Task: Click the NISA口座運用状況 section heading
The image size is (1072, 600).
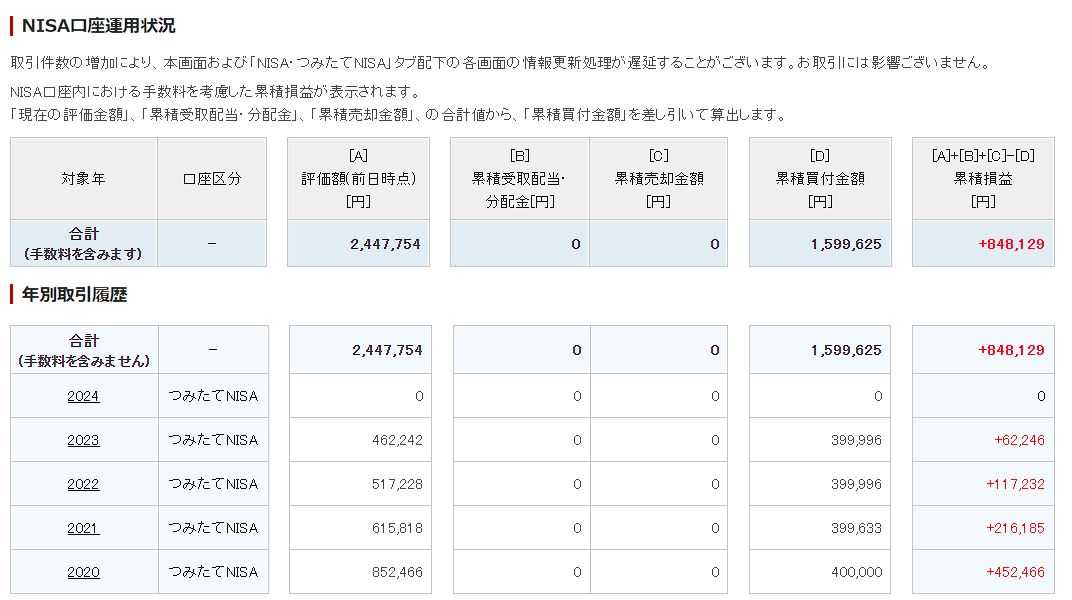Action: 98,26
